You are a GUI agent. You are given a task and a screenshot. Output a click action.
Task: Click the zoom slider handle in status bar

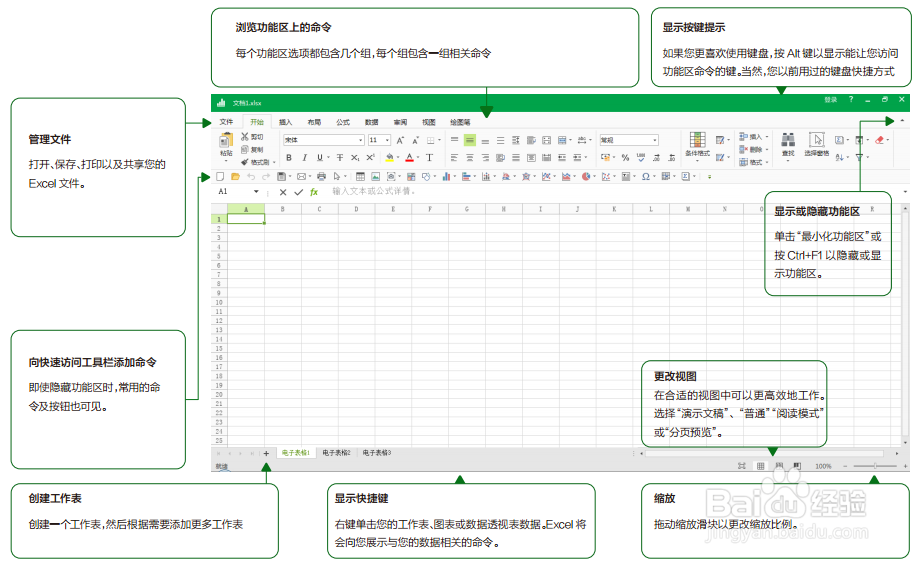click(x=875, y=466)
